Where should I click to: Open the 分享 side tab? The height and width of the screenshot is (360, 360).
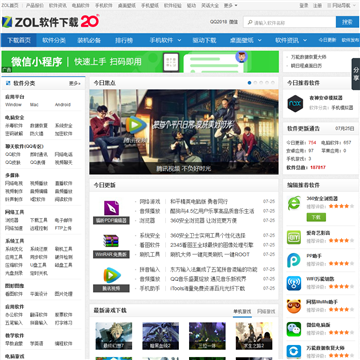pos(356,74)
